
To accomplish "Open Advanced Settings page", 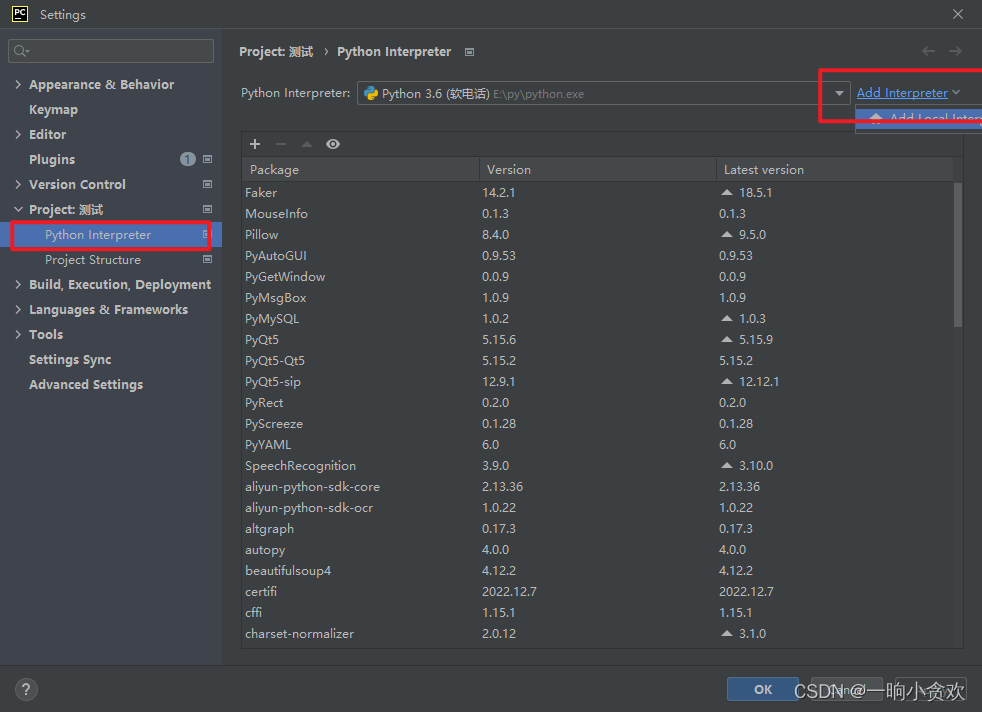I will coord(86,384).
